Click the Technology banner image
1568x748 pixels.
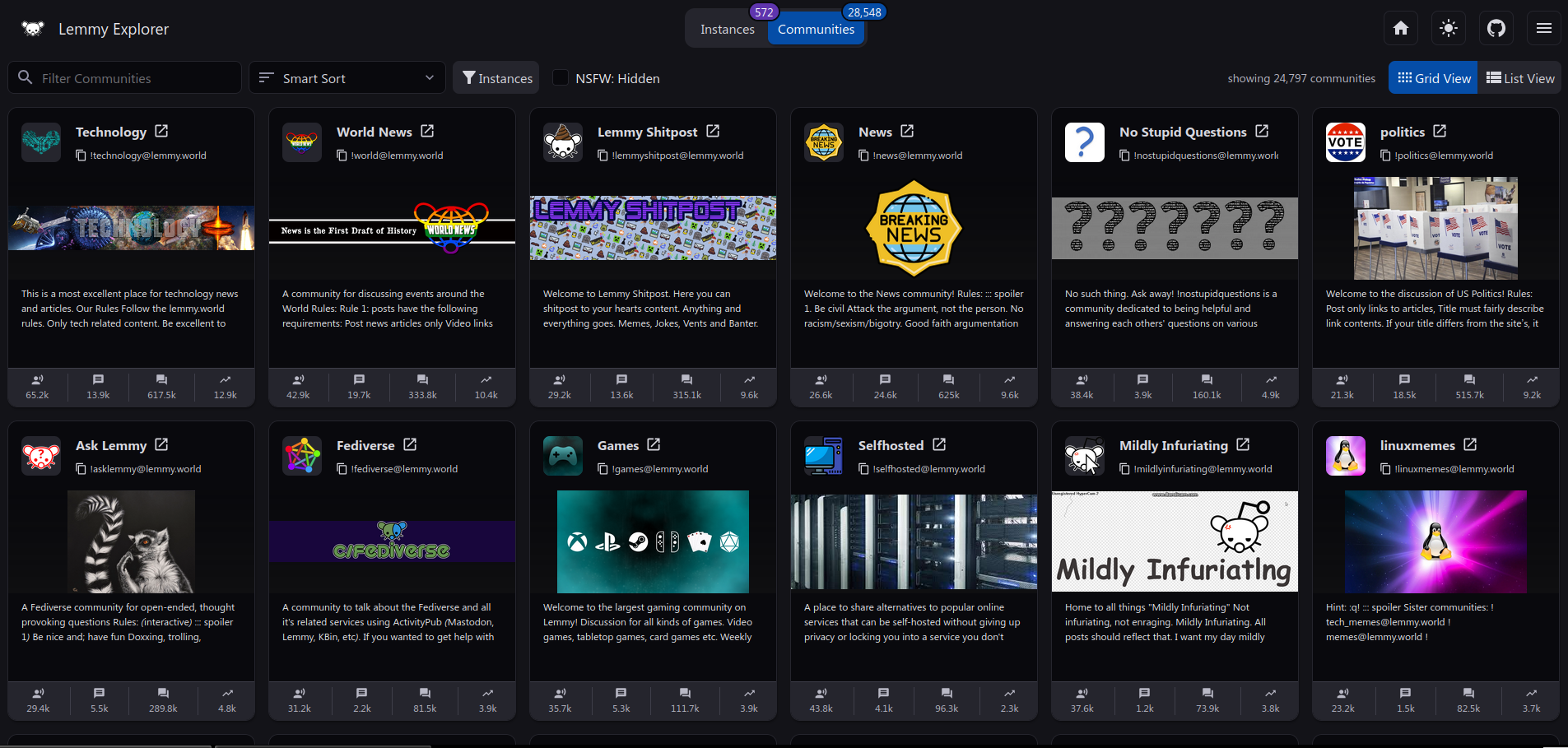coord(132,228)
